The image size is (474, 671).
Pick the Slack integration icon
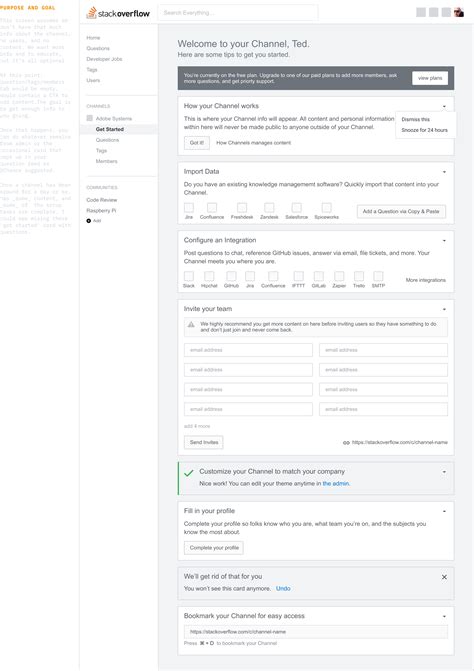pyautogui.click(x=189, y=276)
